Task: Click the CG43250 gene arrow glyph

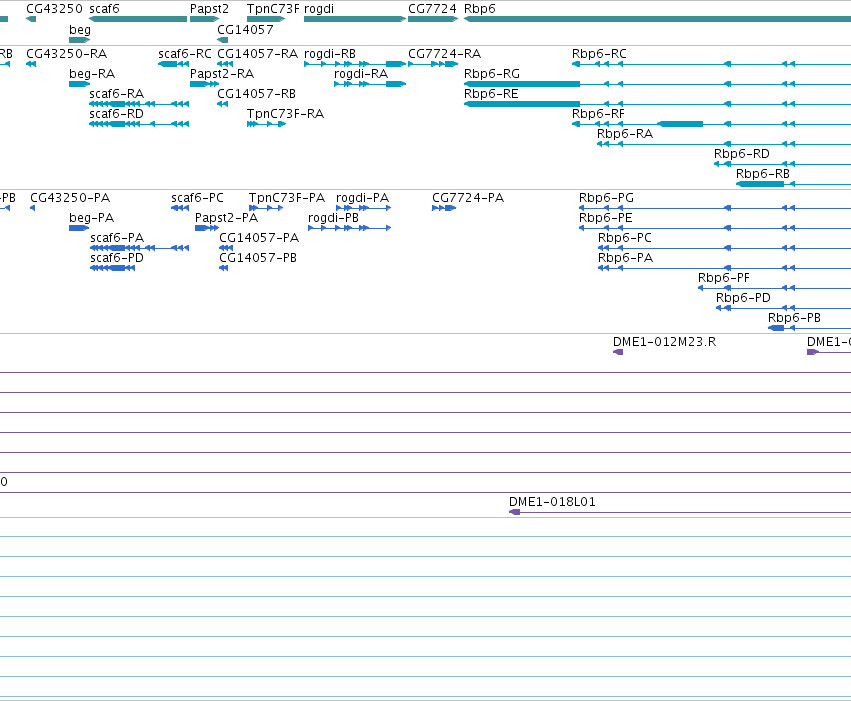Action: click(31, 19)
